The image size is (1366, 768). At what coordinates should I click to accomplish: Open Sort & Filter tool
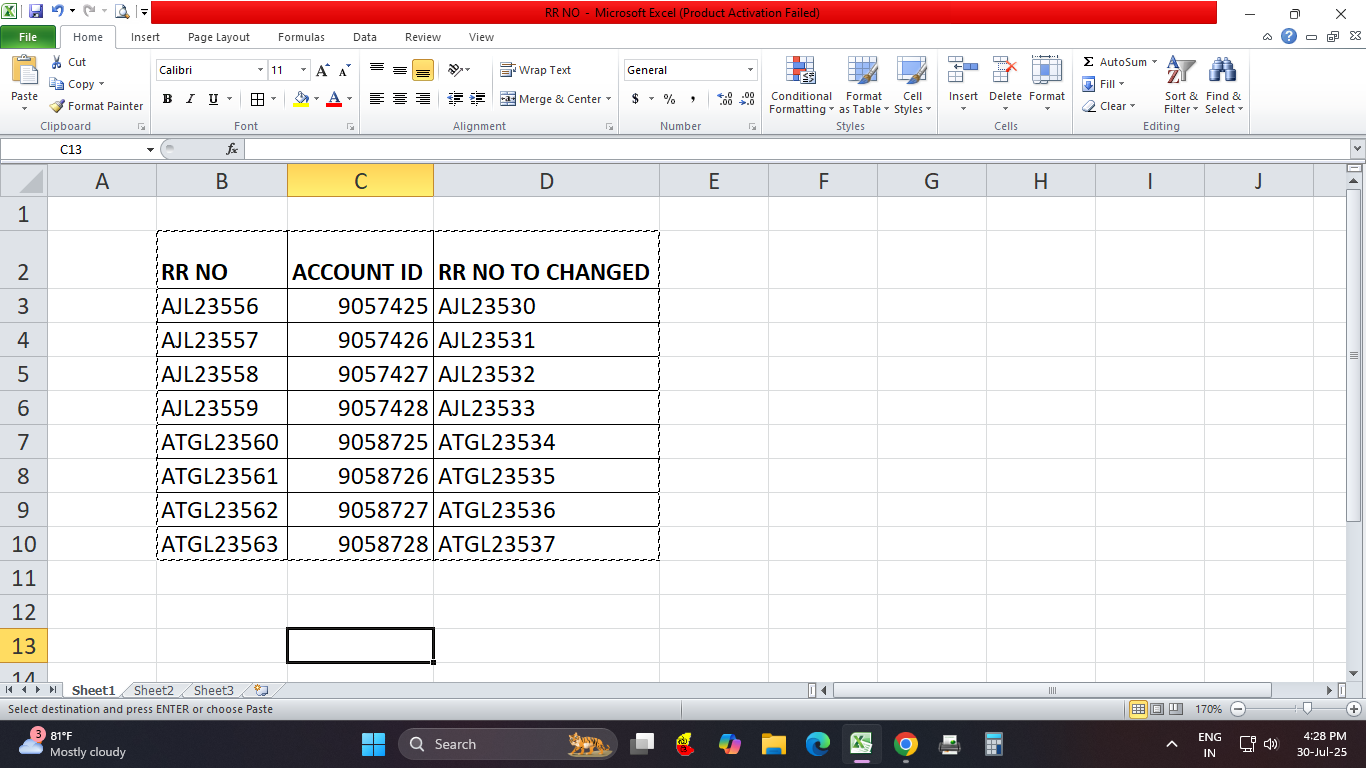pos(1181,72)
